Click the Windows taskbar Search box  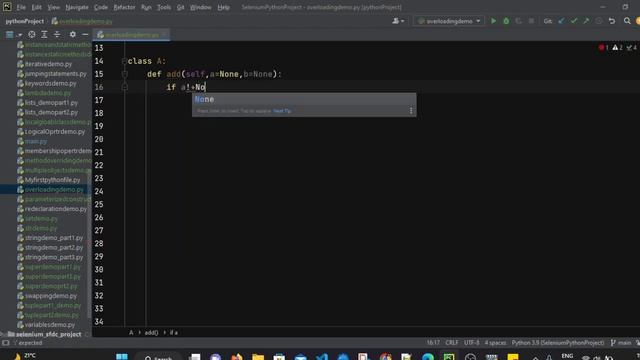[x=158, y=357]
